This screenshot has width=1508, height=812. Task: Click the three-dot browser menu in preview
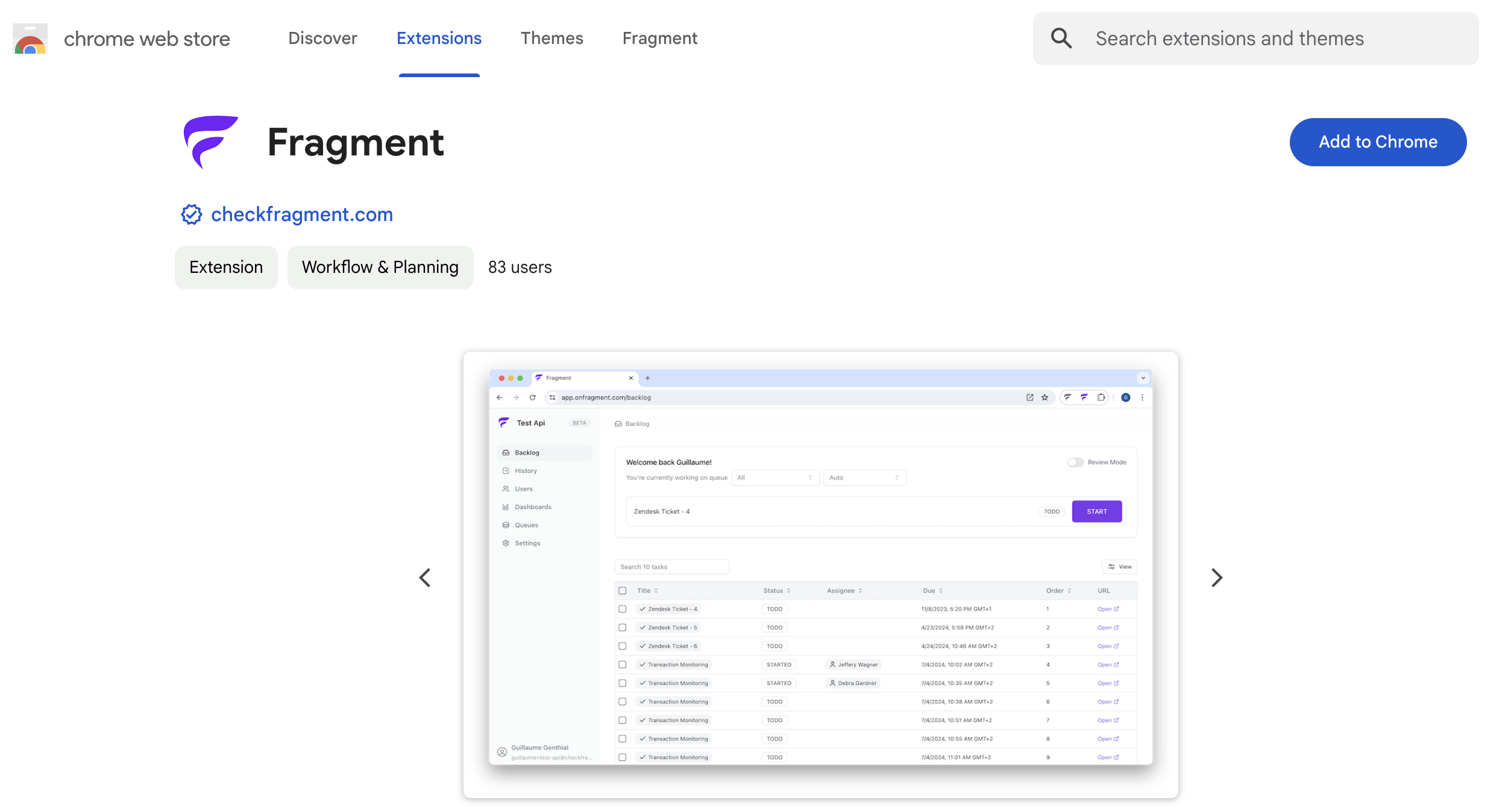pyautogui.click(x=1142, y=398)
